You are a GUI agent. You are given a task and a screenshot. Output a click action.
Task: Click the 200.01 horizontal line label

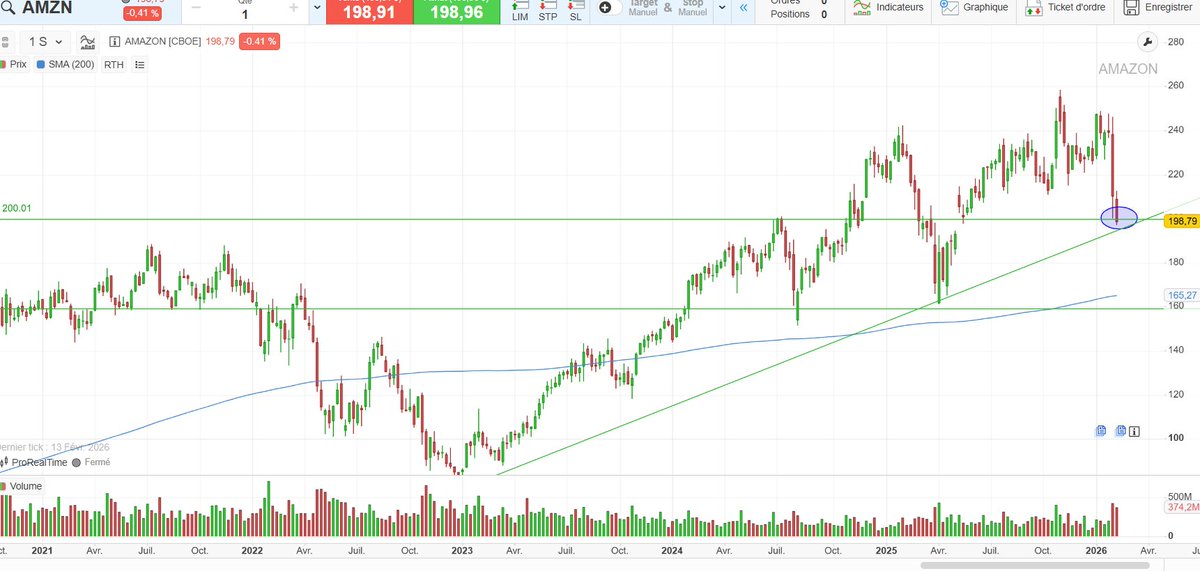coord(17,208)
